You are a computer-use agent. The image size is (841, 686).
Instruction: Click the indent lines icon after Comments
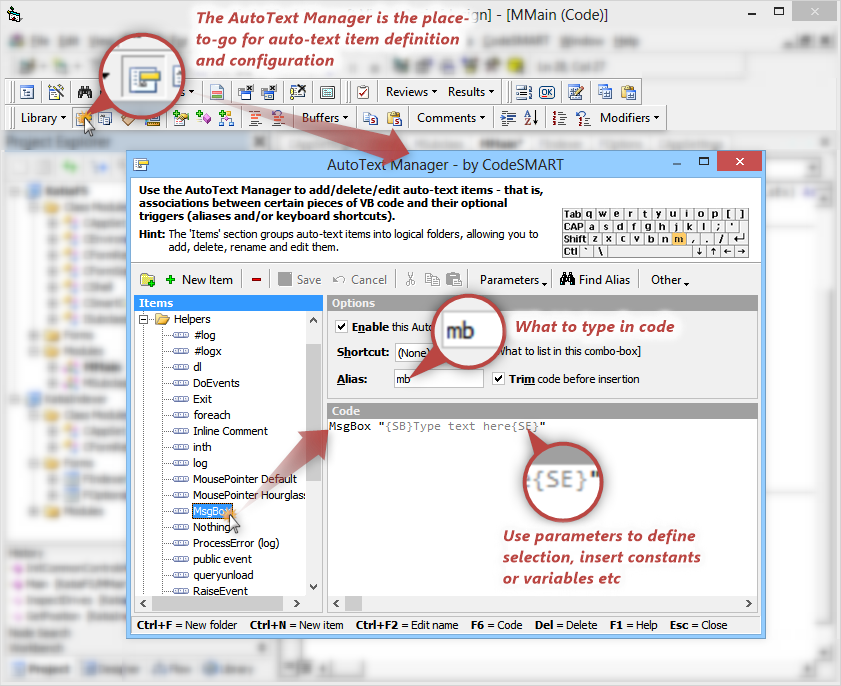(508, 118)
